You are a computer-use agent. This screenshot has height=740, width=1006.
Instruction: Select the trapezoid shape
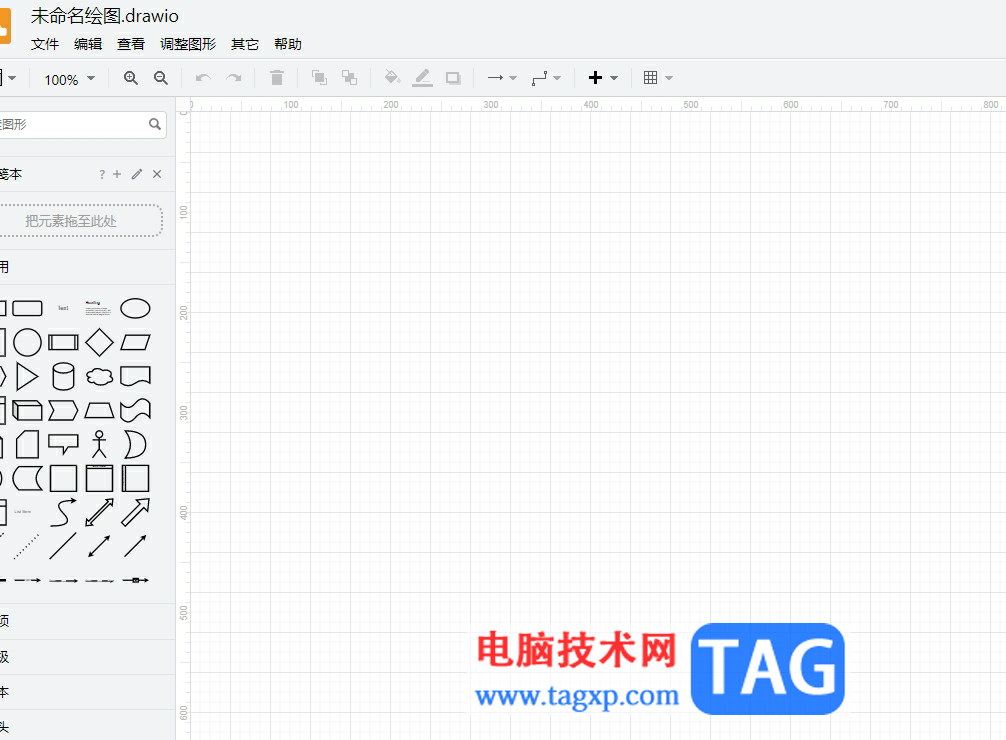point(99,410)
